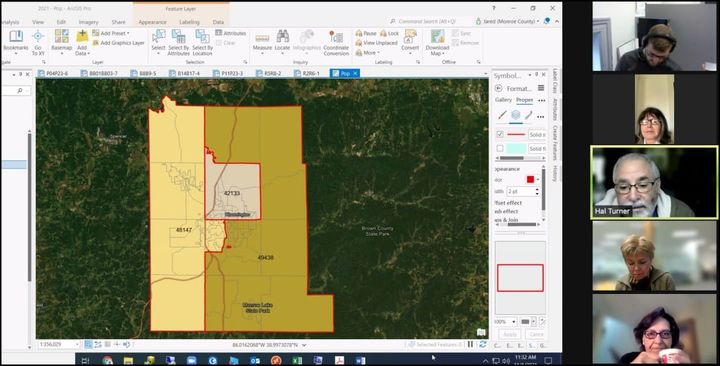Click View Unplaced labels
720x366 pixels.
377,43
